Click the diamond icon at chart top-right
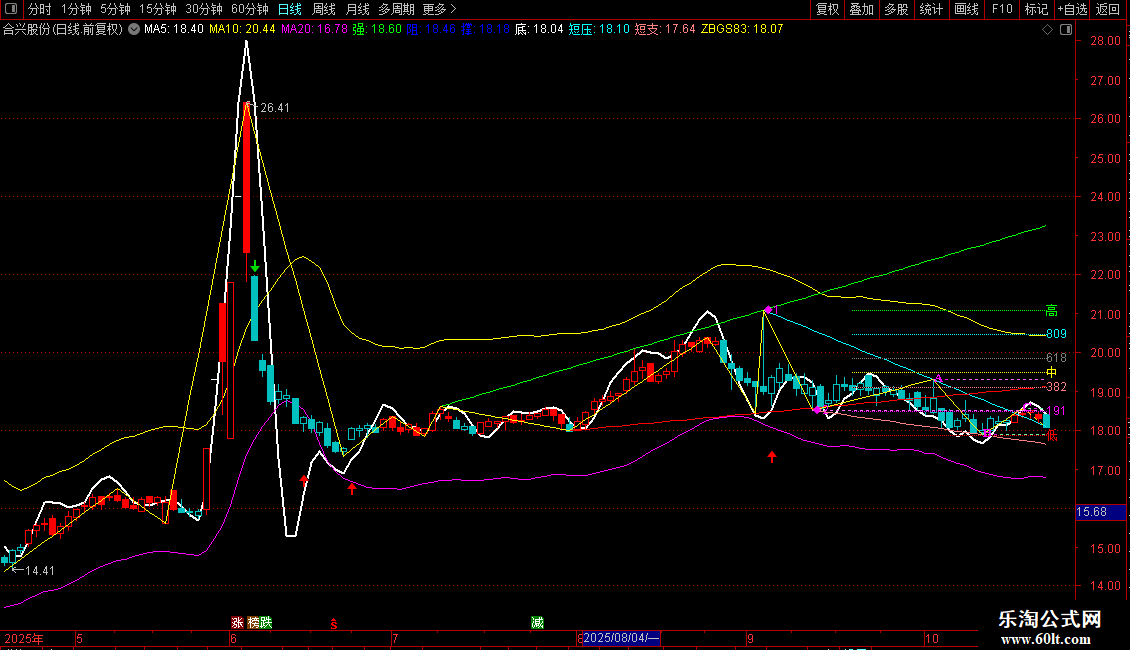 (x=1046, y=30)
